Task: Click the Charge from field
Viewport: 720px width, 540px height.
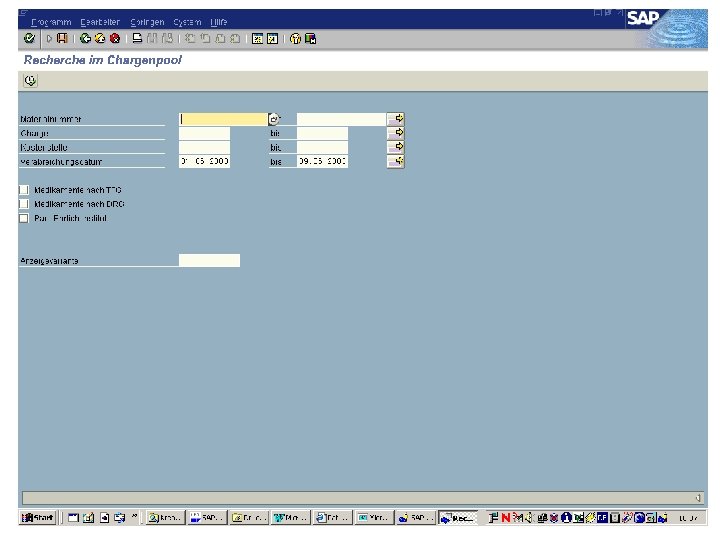Action: [204, 133]
